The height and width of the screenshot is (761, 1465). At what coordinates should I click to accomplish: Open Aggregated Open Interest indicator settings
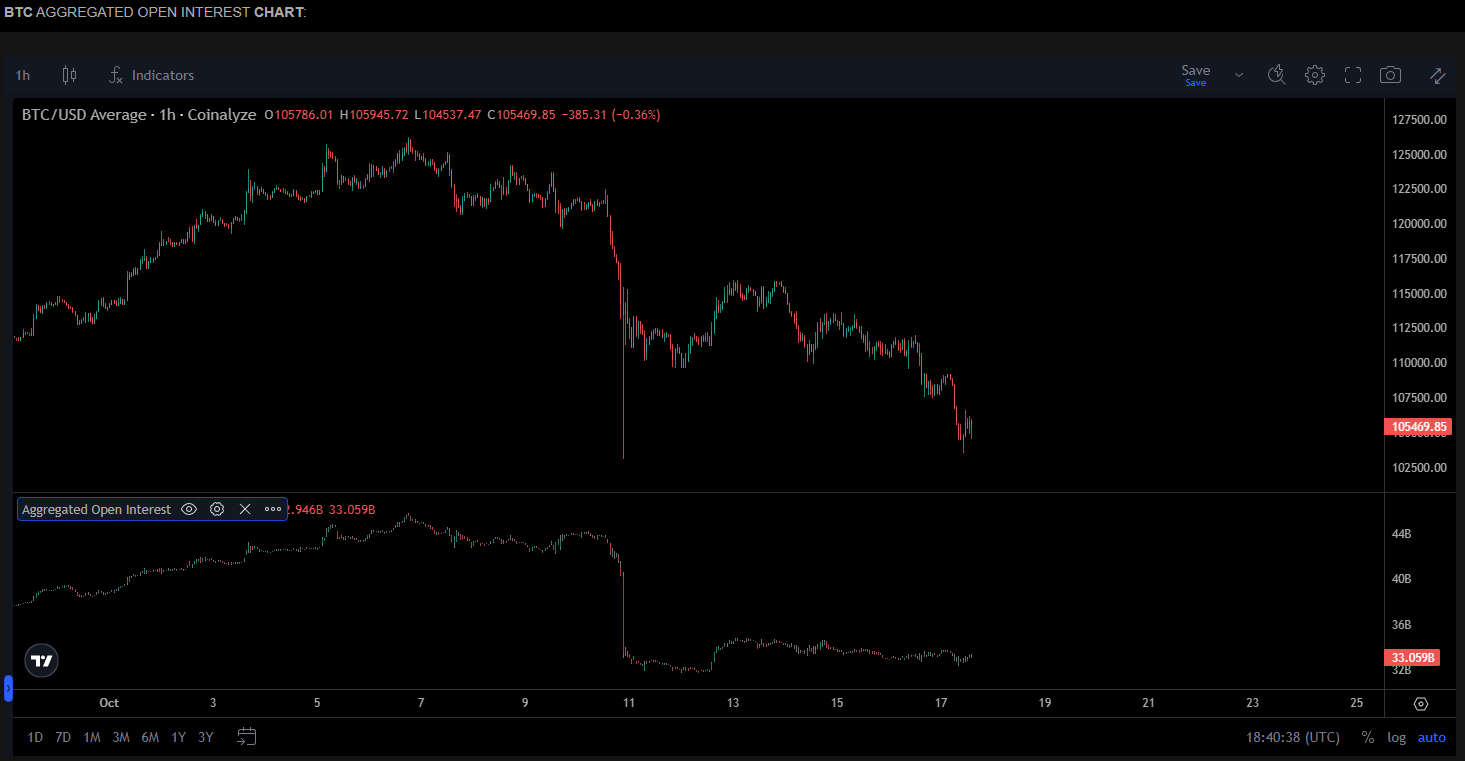217,509
